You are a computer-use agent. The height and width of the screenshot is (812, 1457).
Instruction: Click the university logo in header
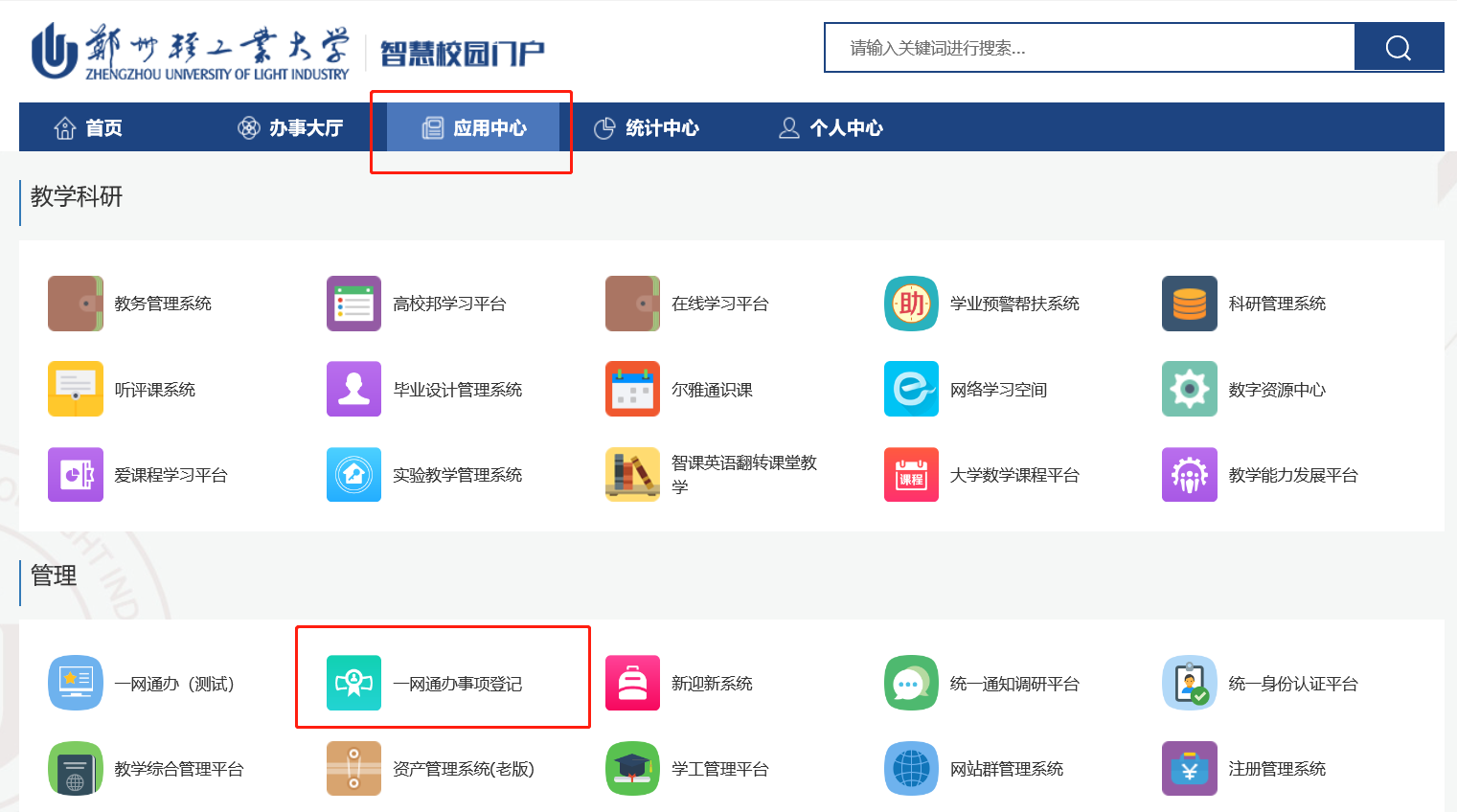191,53
